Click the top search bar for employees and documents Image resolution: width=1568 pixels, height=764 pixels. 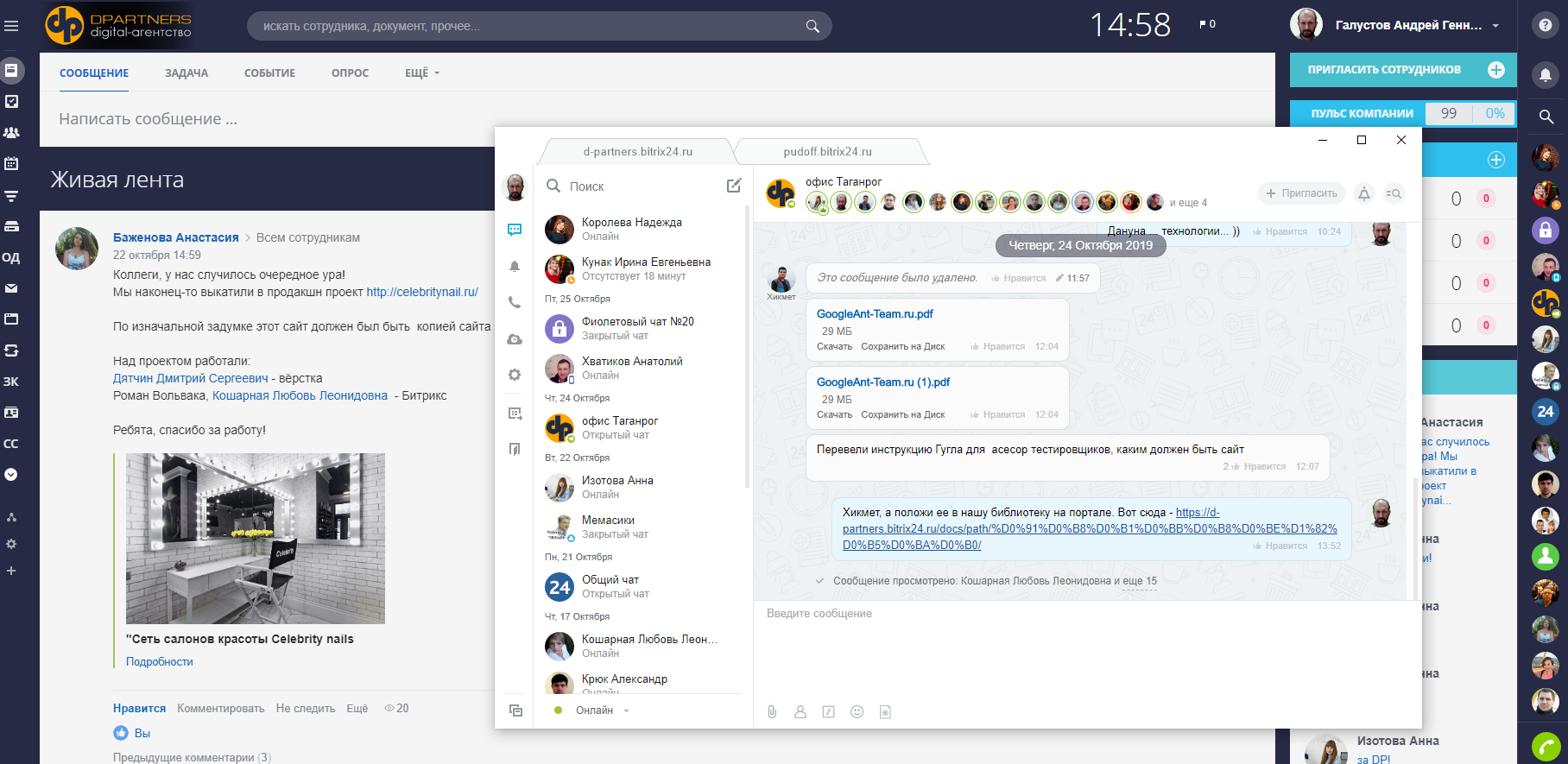click(539, 26)
